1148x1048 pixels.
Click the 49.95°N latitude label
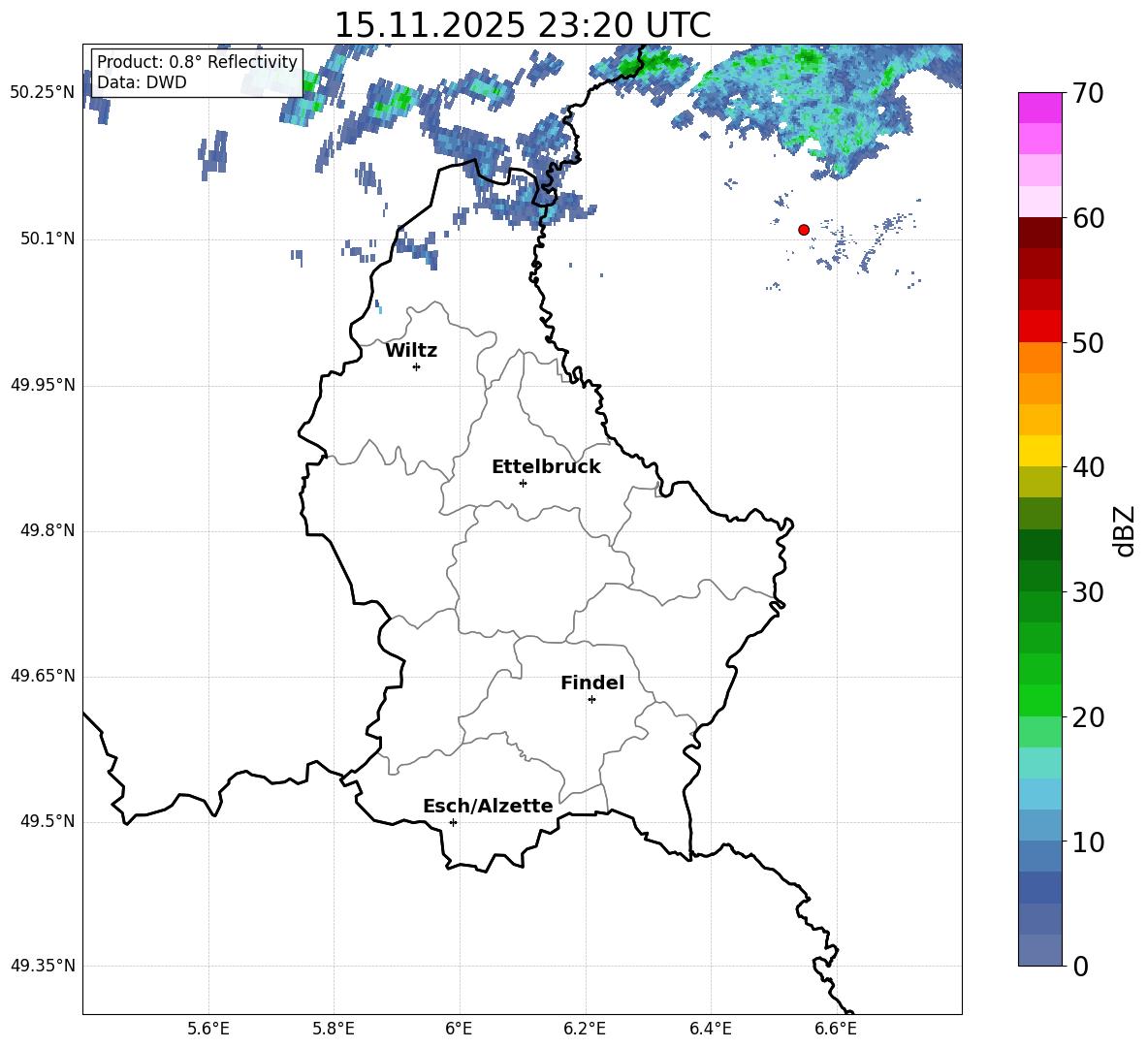pos(43,384)
